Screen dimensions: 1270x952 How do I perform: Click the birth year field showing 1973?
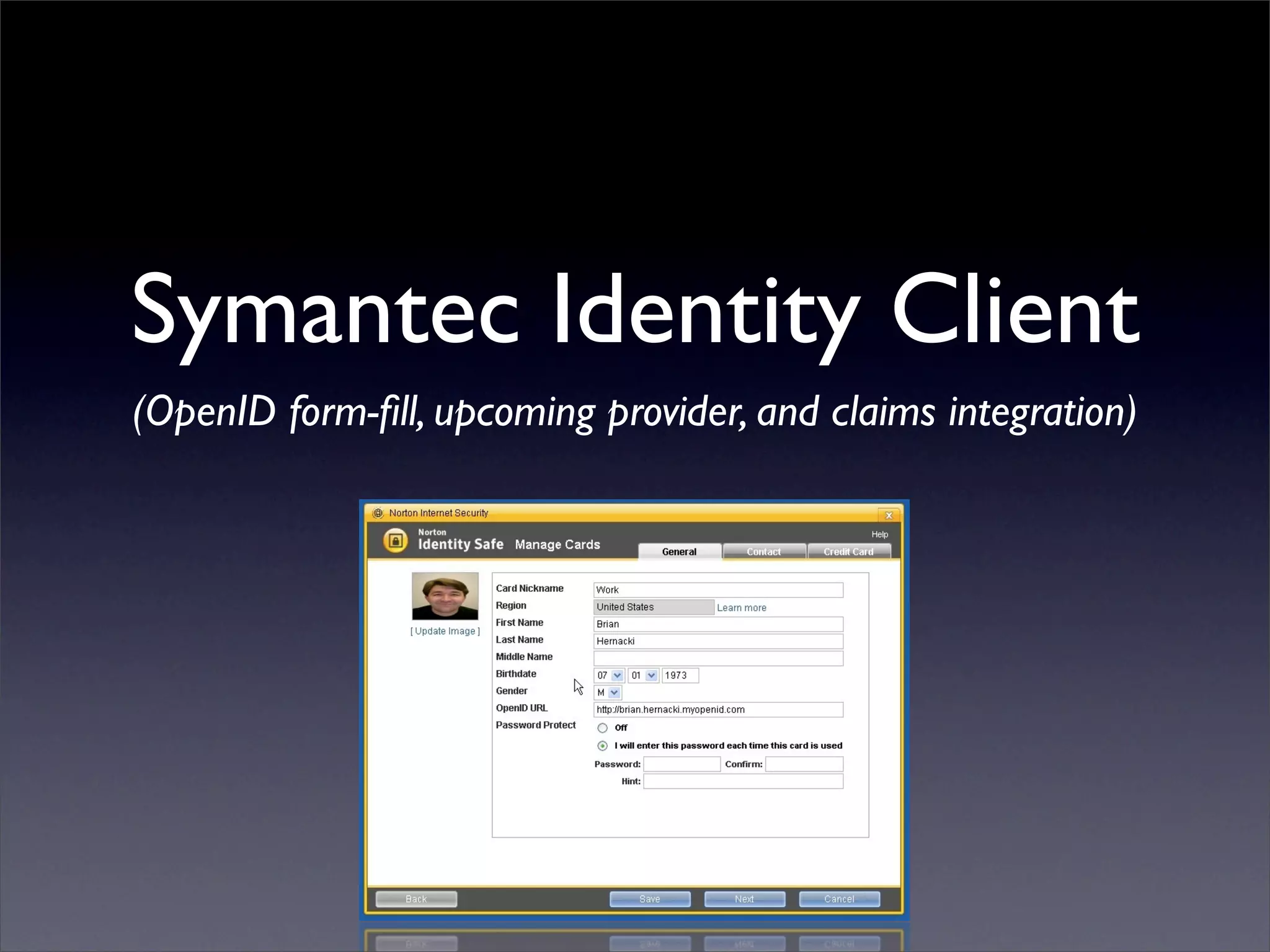[x=680, y=676]
